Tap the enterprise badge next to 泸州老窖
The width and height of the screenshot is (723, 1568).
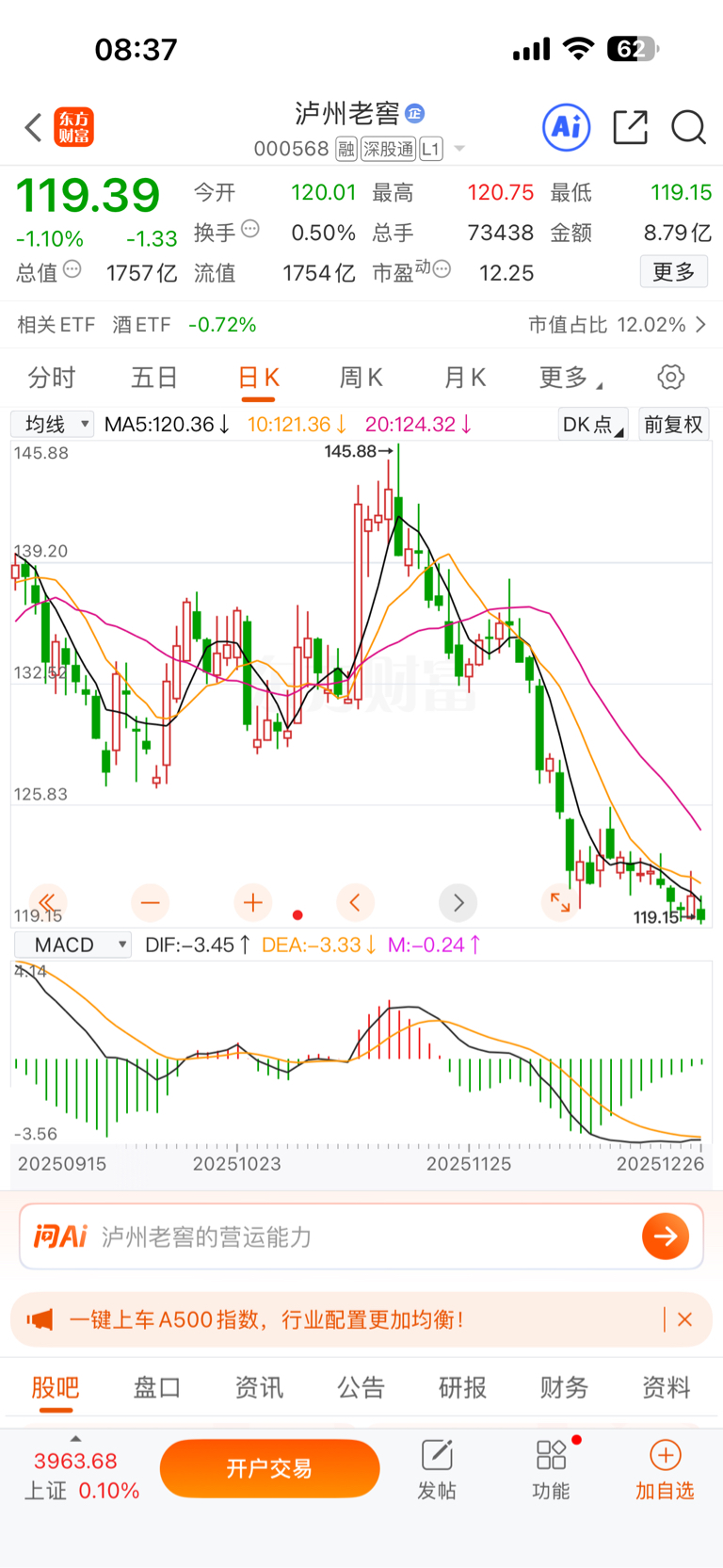(414, 114)
